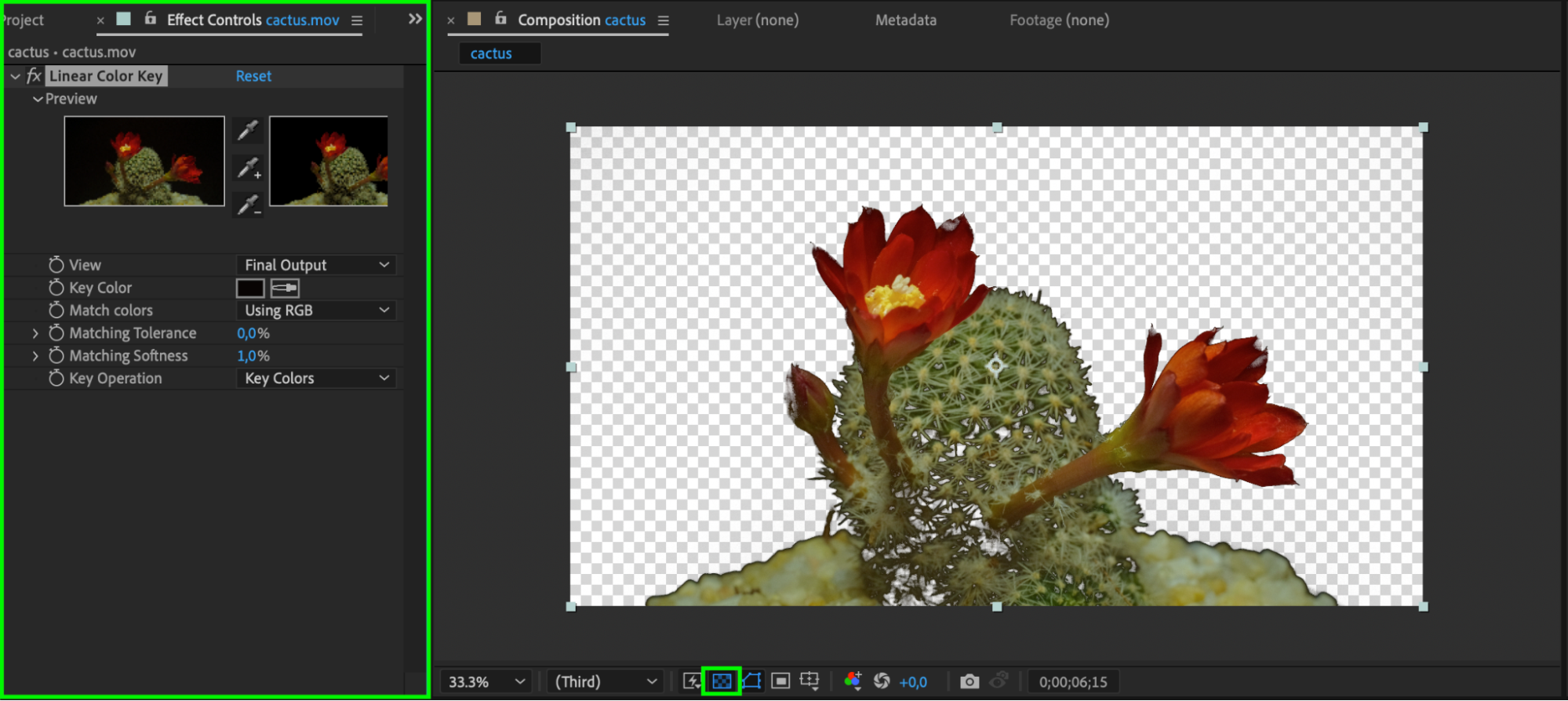Screen dimensions: 1568x701
Task: Expand the Matching Softness property
Action: click(x=35, y=356)
